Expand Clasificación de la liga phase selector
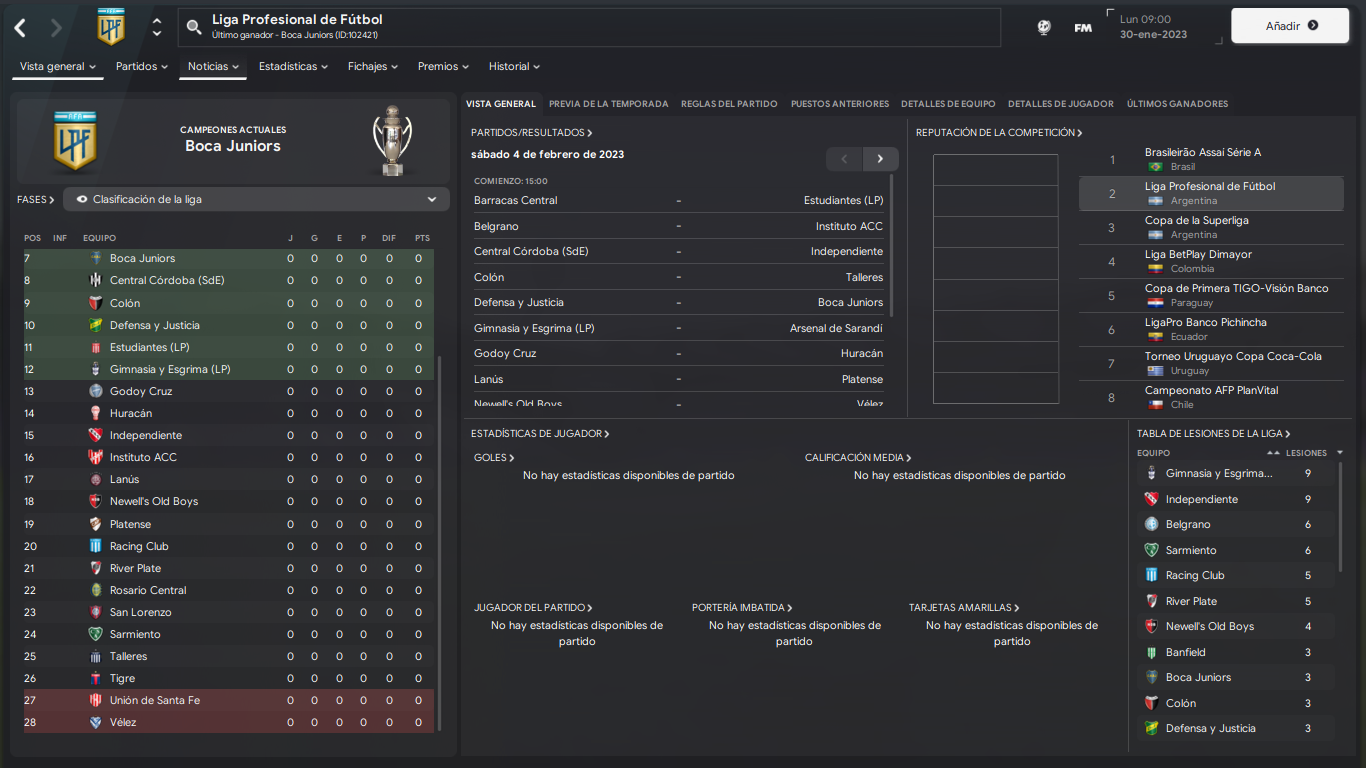The image size is (1366, 768). coord(256,199)
